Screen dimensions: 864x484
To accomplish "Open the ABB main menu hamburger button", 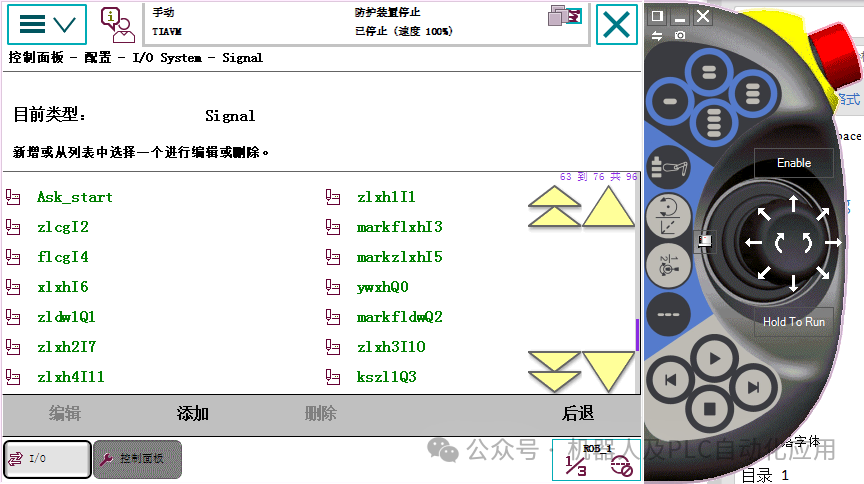I will tap(47, 24).
